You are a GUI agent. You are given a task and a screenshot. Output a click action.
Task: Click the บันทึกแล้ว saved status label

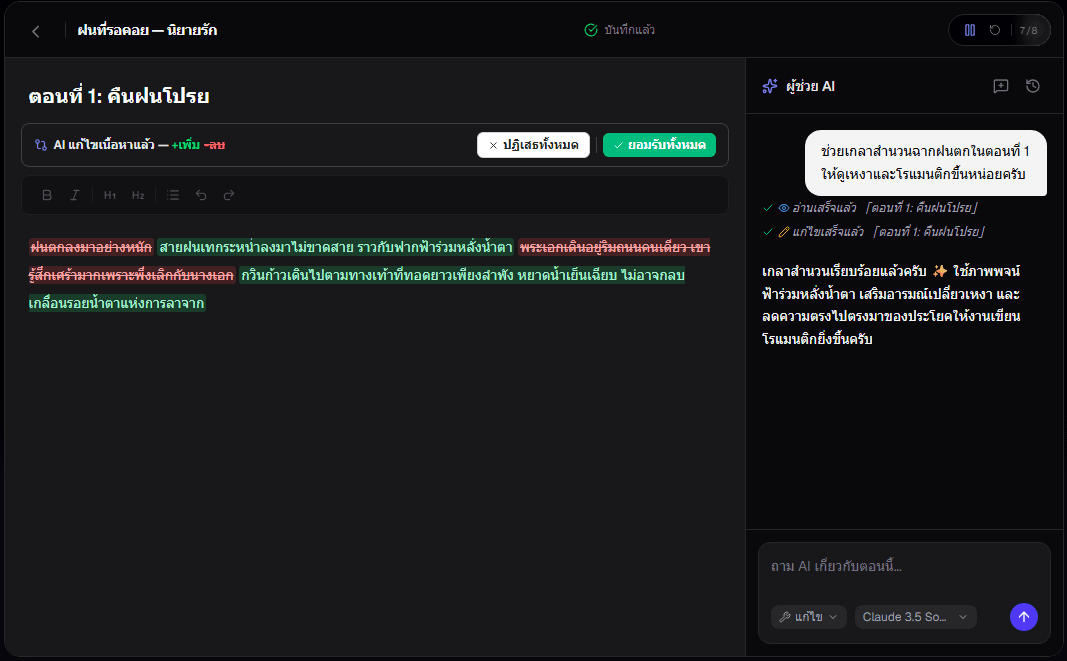629,30
